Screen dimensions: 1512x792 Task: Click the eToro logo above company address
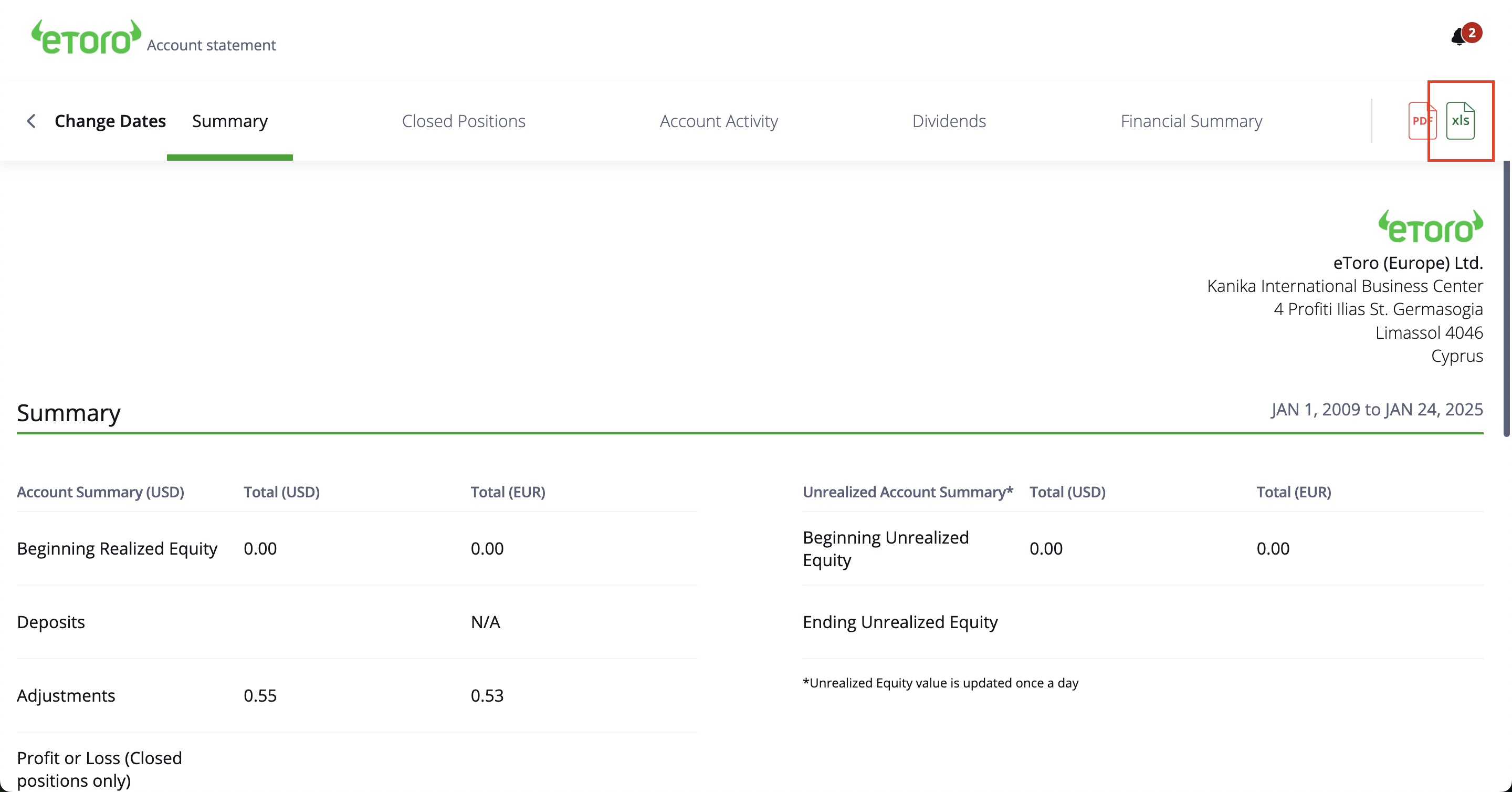pos(1431,226)
